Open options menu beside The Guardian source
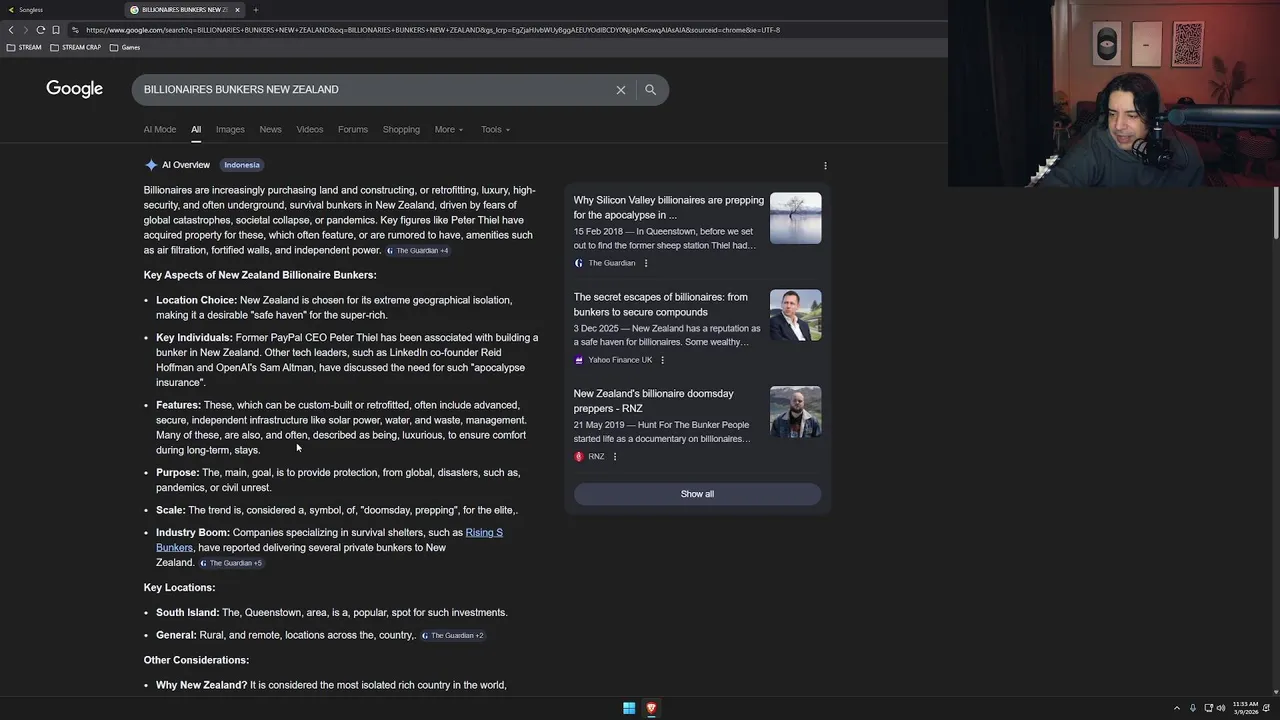Image resolution: width=1280 pixels, height=720 pixels. 646,263
